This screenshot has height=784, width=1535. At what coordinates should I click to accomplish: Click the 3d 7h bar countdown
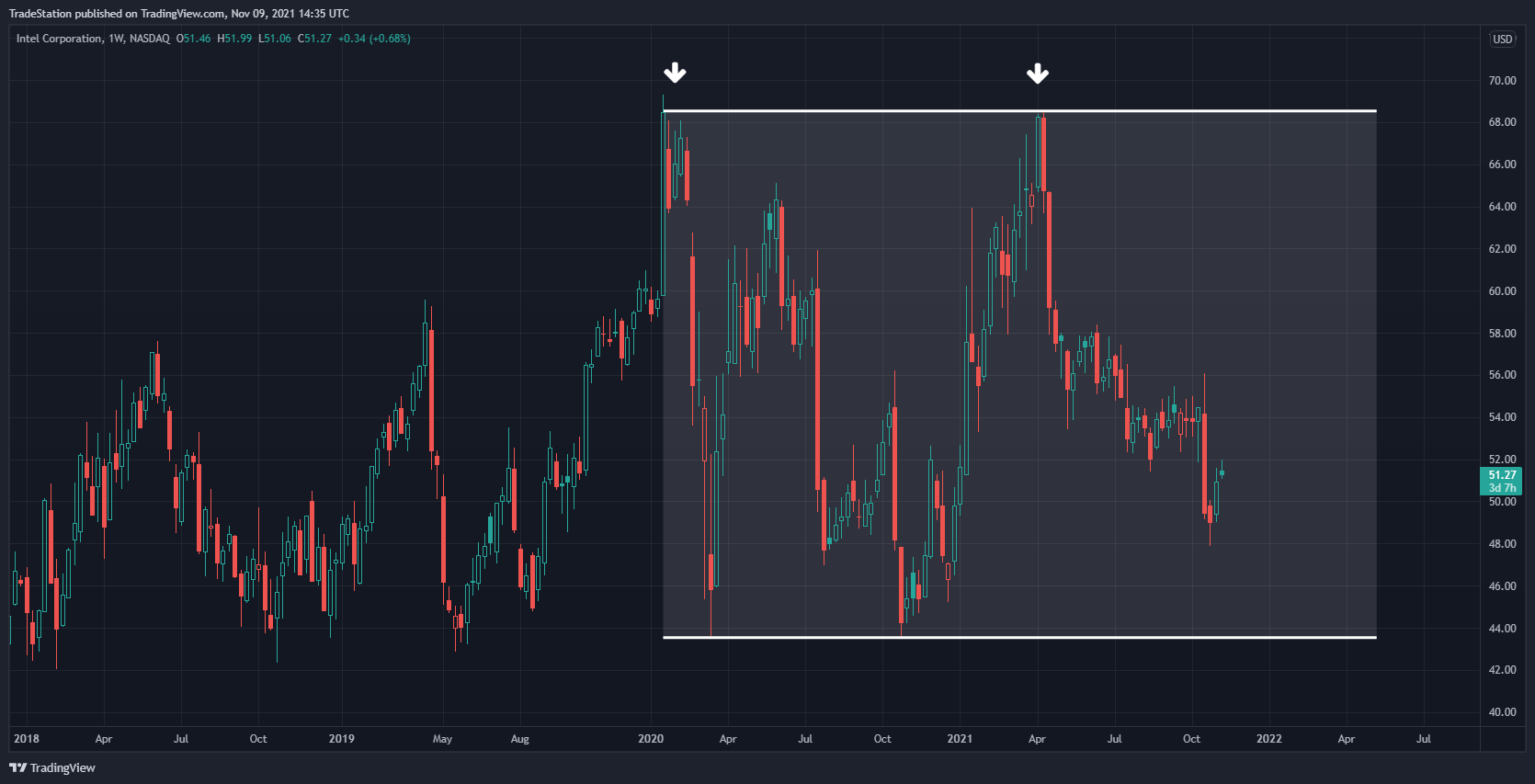click(1502, 488)
